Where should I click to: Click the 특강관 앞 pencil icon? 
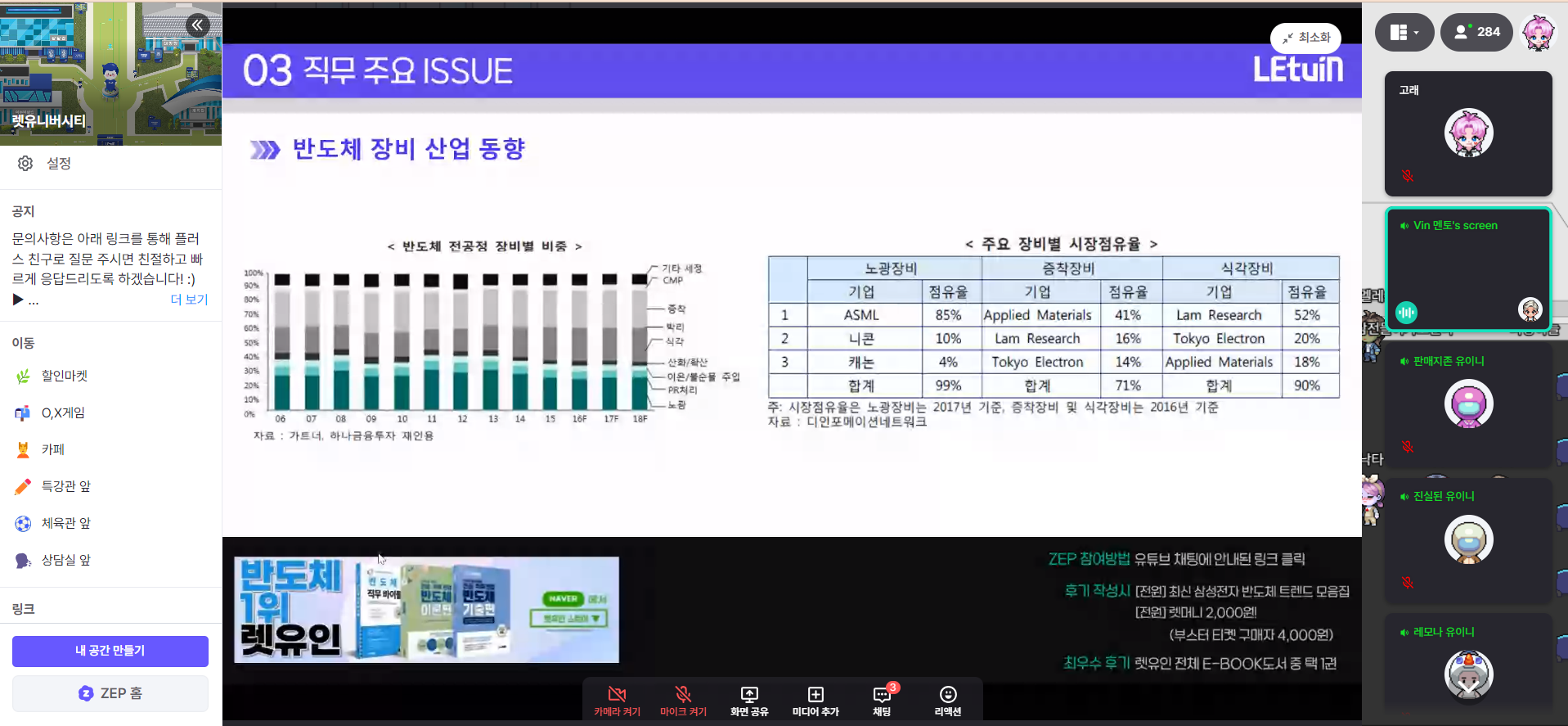[x=23, y=486]
